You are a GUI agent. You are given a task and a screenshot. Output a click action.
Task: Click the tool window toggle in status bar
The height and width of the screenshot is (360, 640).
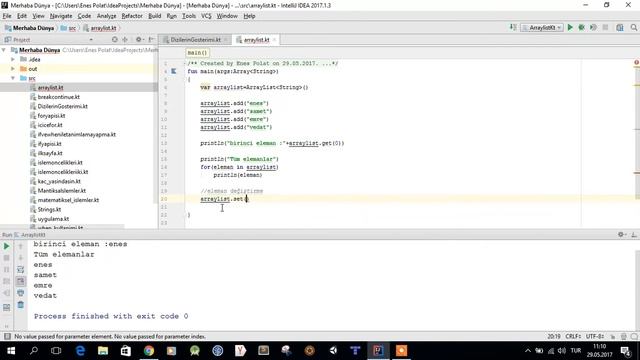pos(7,336)
